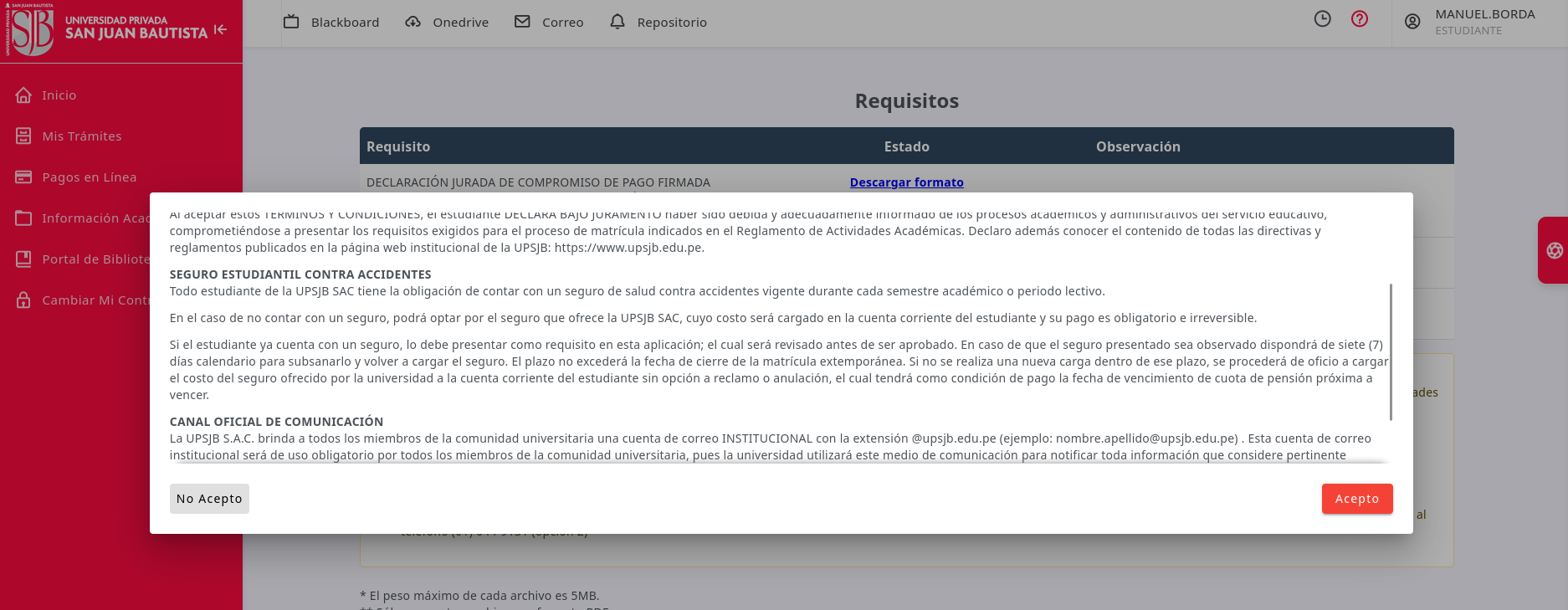This screenshot has width=1568, height=610.
Task: Click the Repositorio bell icon
Action: click(617, 22)
